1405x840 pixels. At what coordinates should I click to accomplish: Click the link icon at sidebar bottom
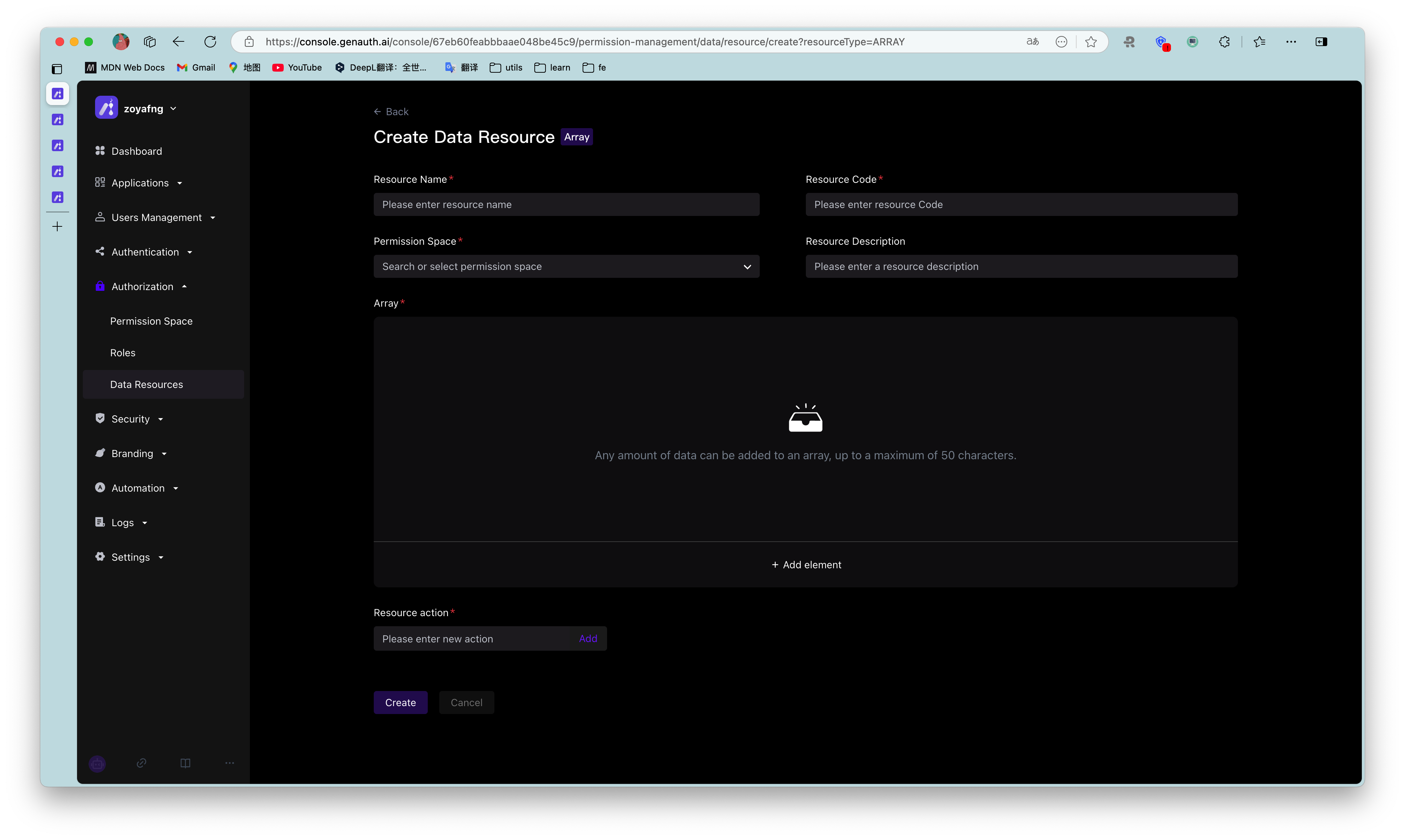(142, 763)
